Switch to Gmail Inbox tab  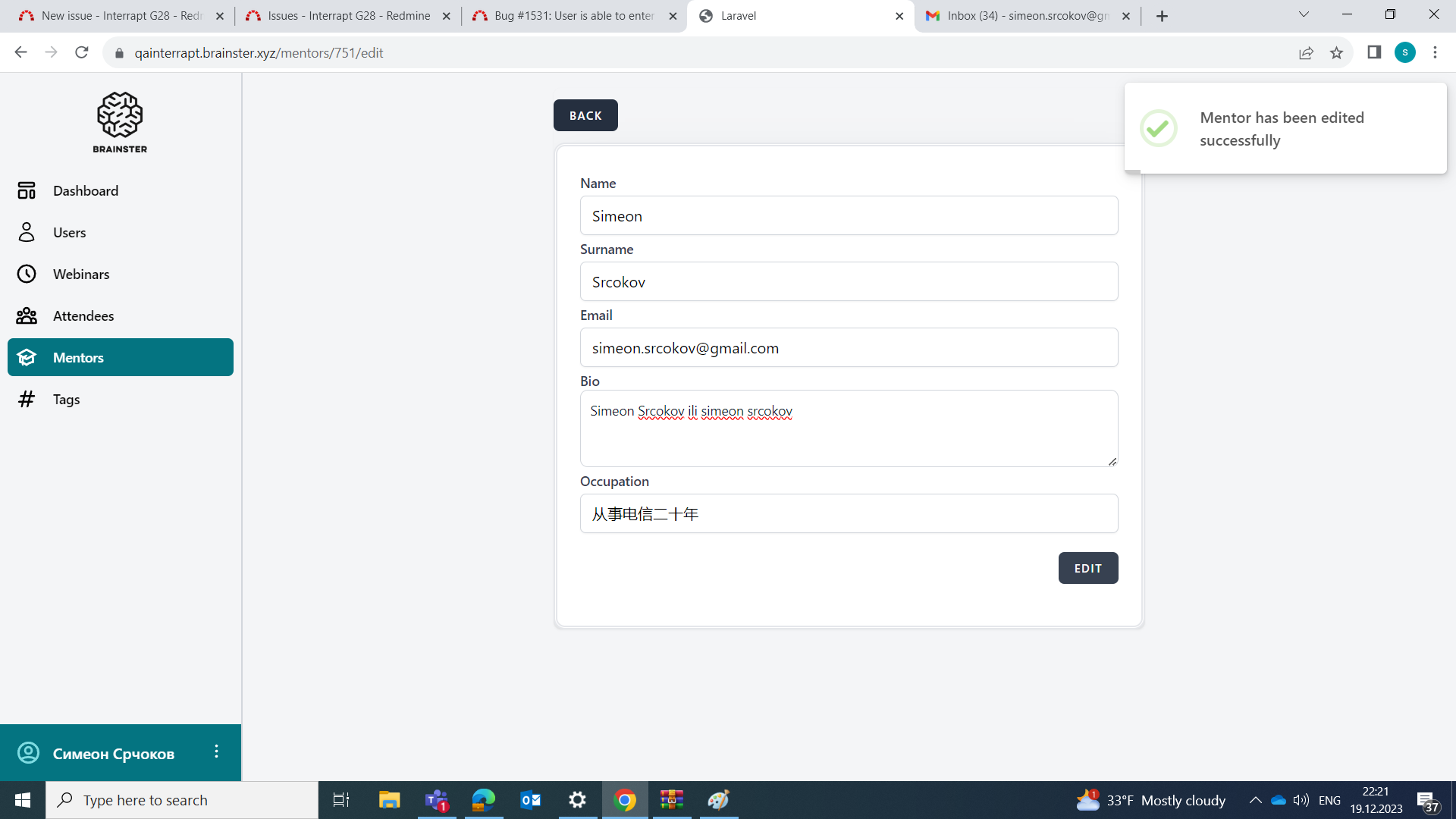pos(1028,16)
